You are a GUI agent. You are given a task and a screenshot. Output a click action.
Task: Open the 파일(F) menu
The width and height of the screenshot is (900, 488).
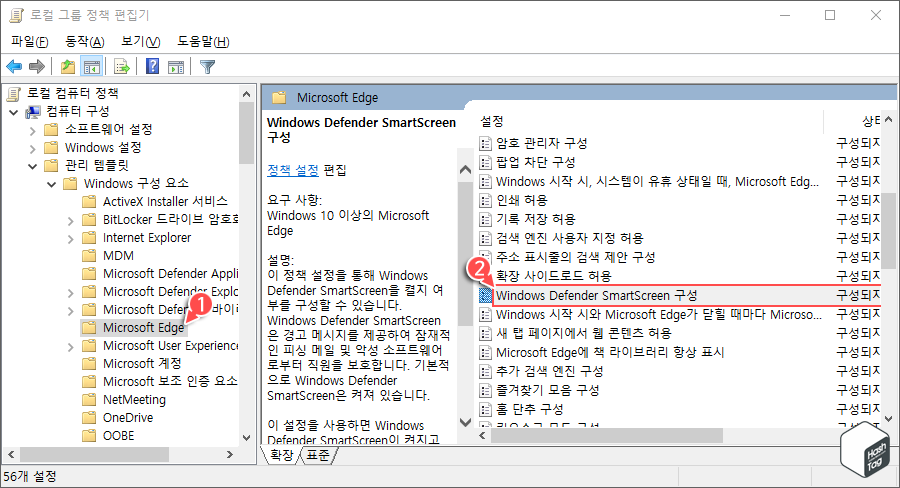coord(30,41)
